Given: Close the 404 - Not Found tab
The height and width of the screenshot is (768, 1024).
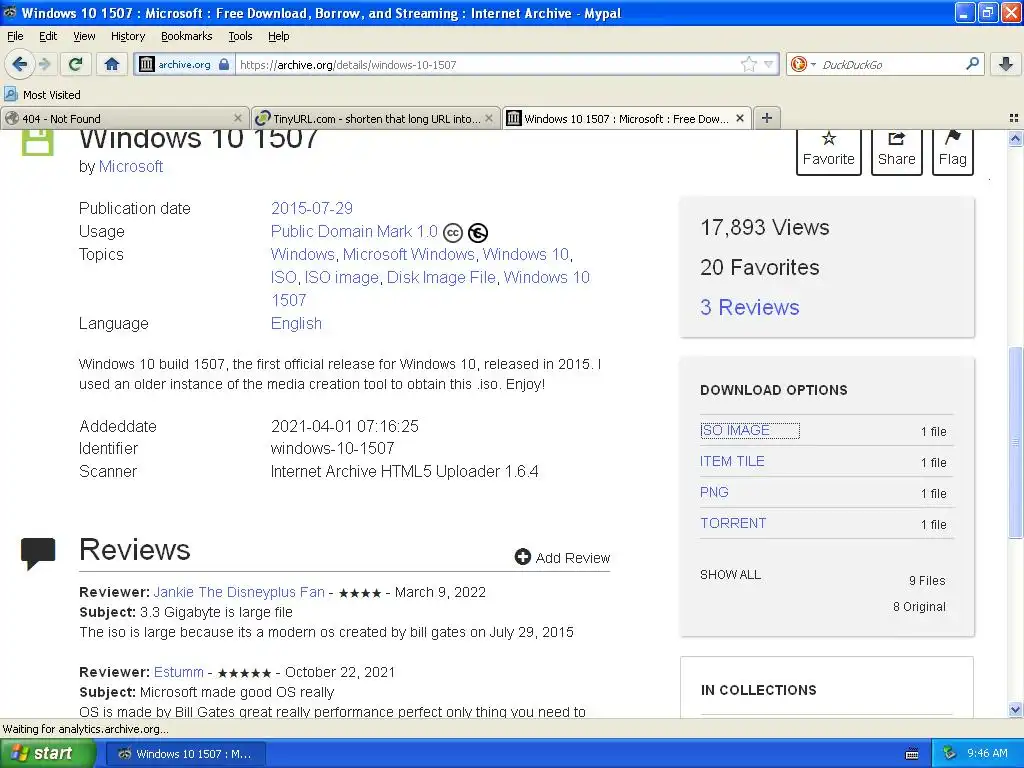Looking at the screenshot, I should tap(238, 118).
